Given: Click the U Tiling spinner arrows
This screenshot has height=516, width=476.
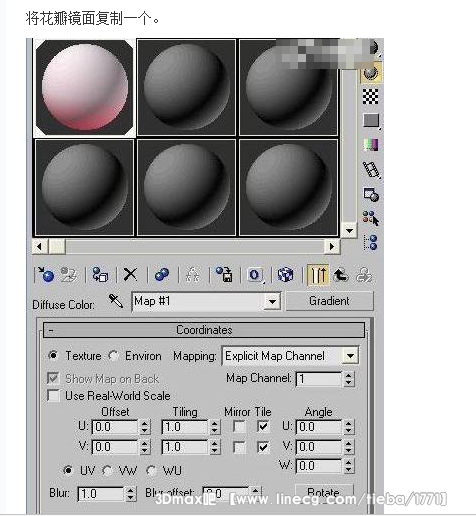Looking at the screenshot, I should pos(214,427).
